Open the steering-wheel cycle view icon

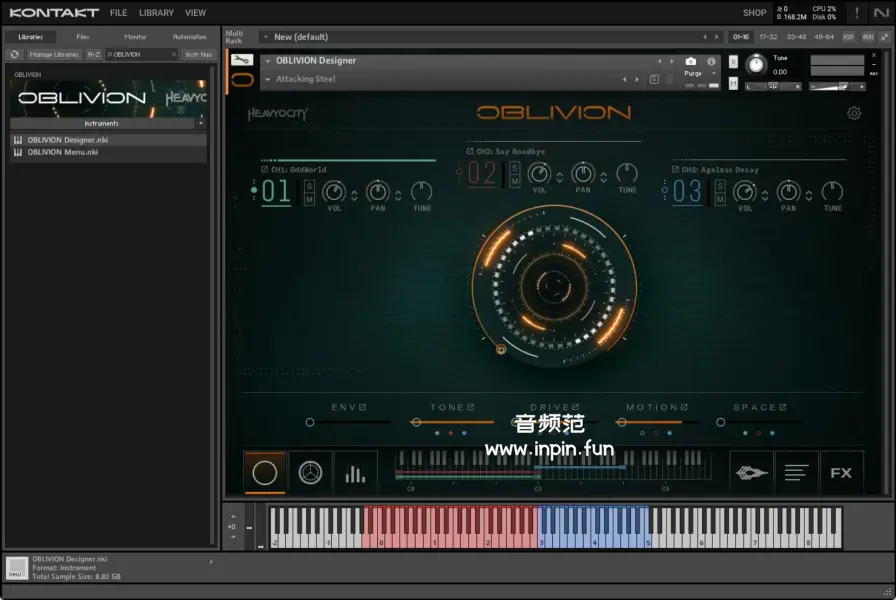click(x=310, y=473)
